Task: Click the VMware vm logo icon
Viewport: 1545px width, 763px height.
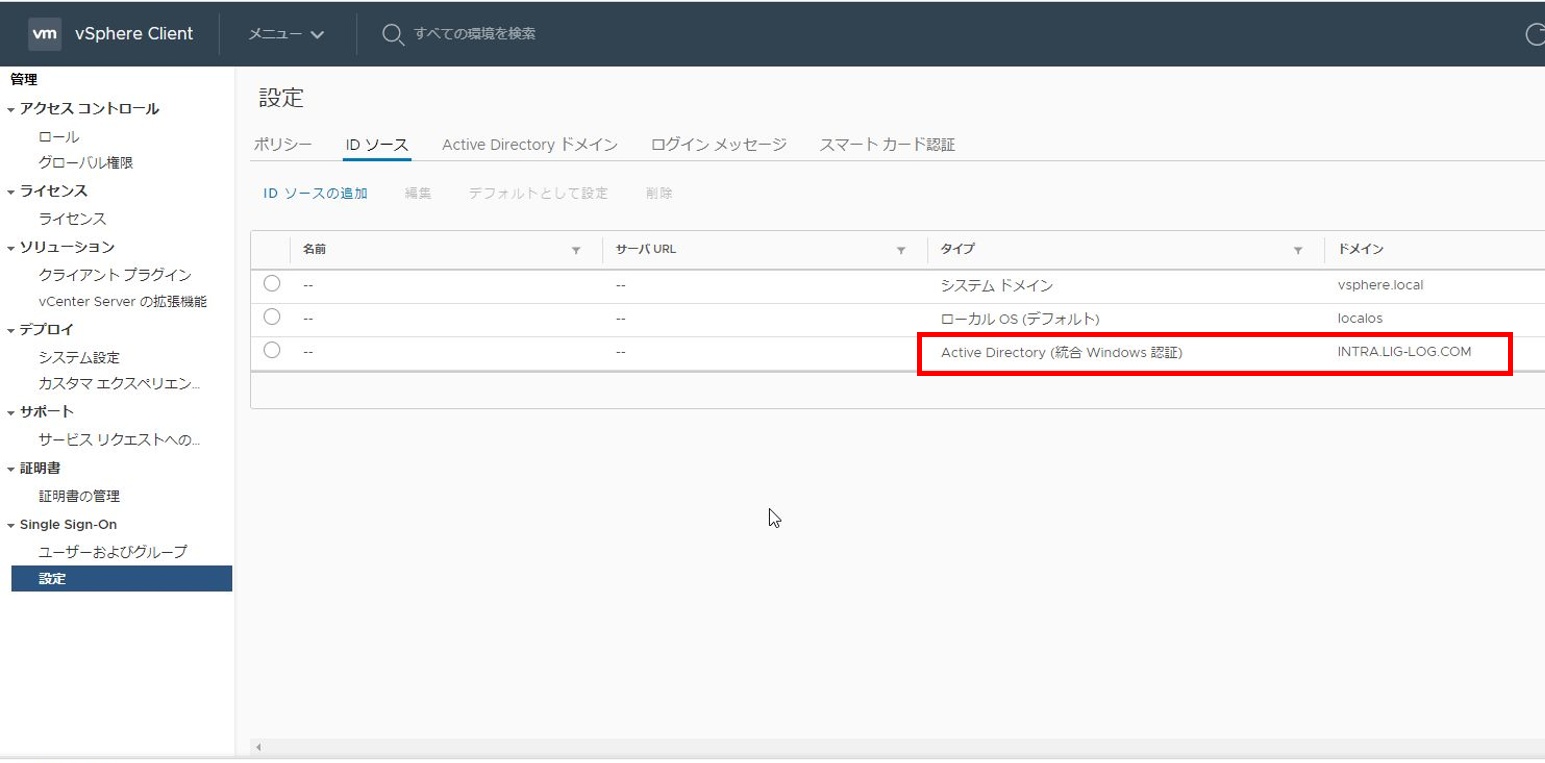Action: pos(45,33)
